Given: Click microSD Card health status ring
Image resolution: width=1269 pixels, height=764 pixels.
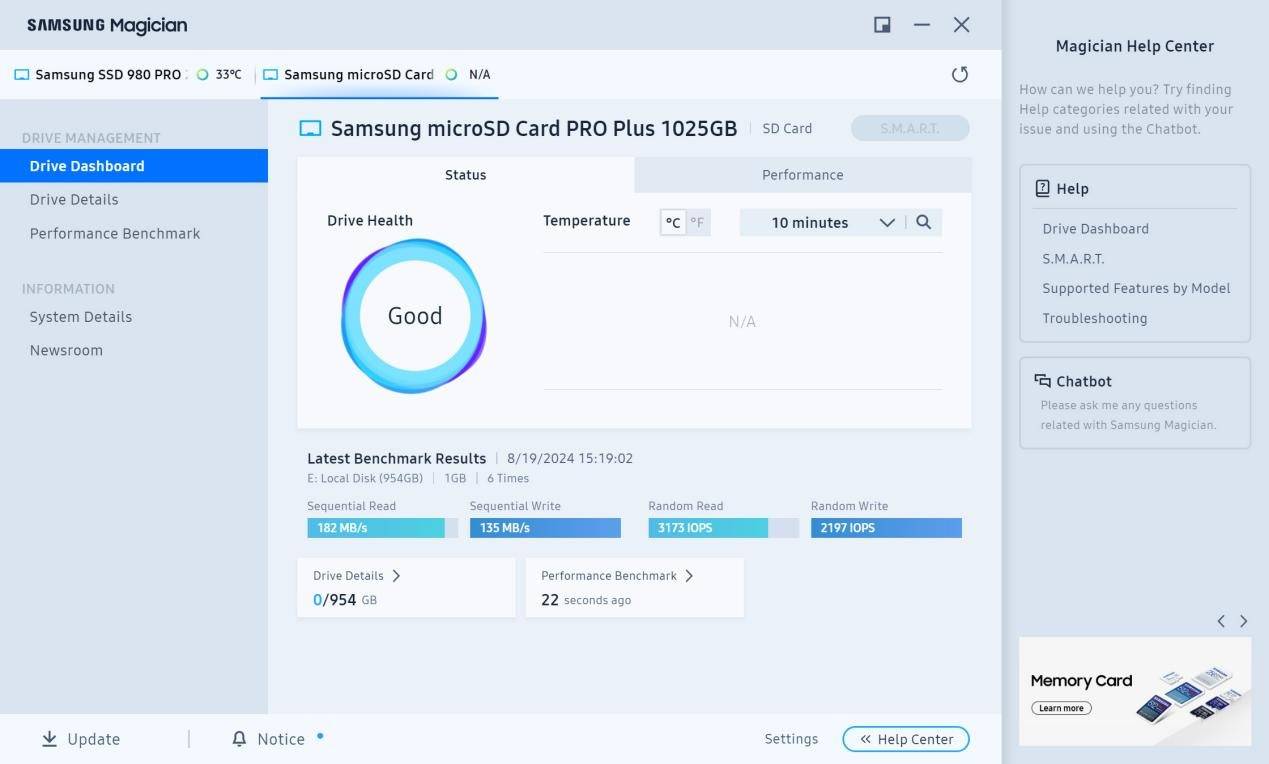Looking at the screenshot, I should click(451, 75).
